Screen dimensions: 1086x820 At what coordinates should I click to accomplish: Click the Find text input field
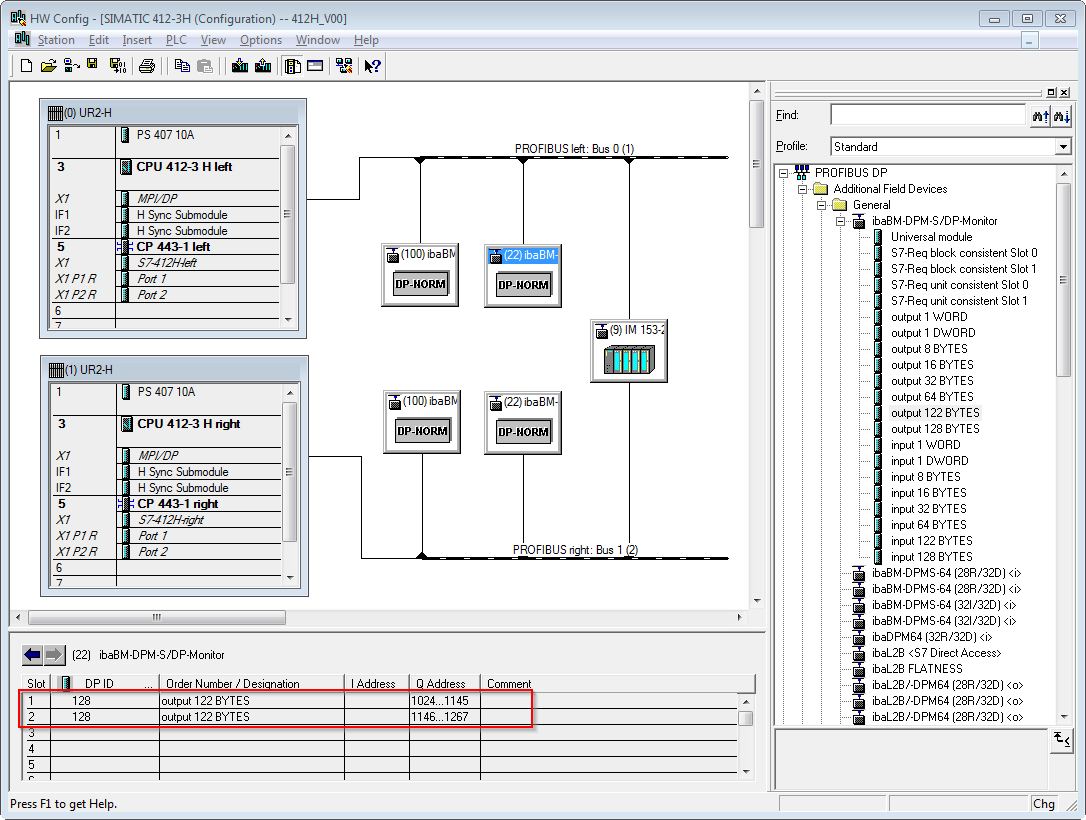coord(927,115)
